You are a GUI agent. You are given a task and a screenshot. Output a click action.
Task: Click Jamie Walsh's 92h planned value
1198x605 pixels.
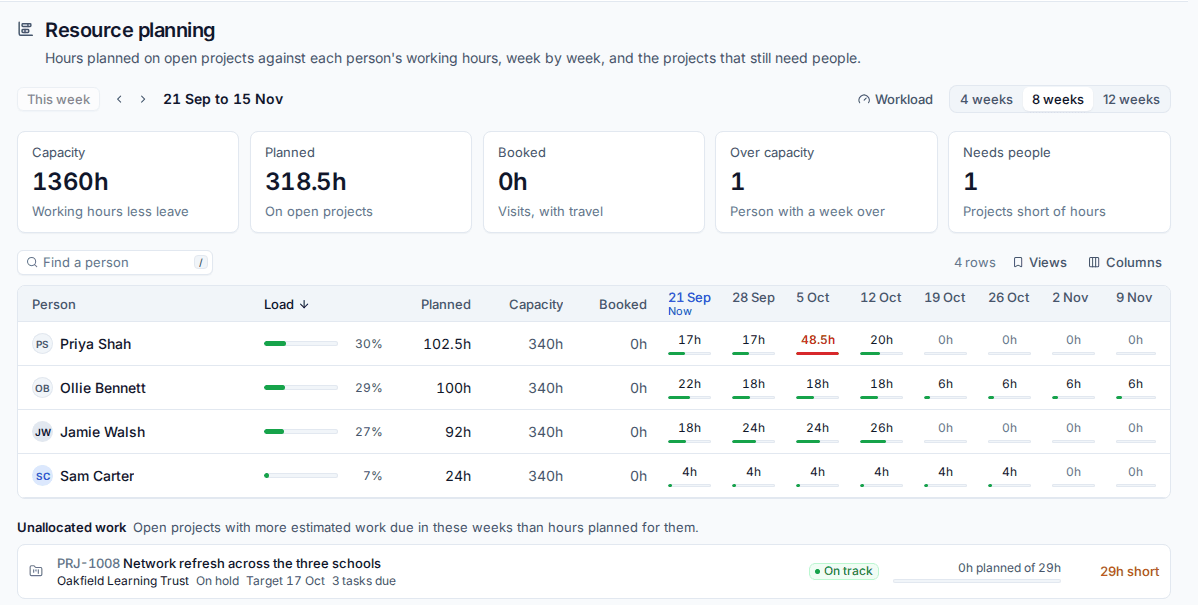(x=458, y=432)
